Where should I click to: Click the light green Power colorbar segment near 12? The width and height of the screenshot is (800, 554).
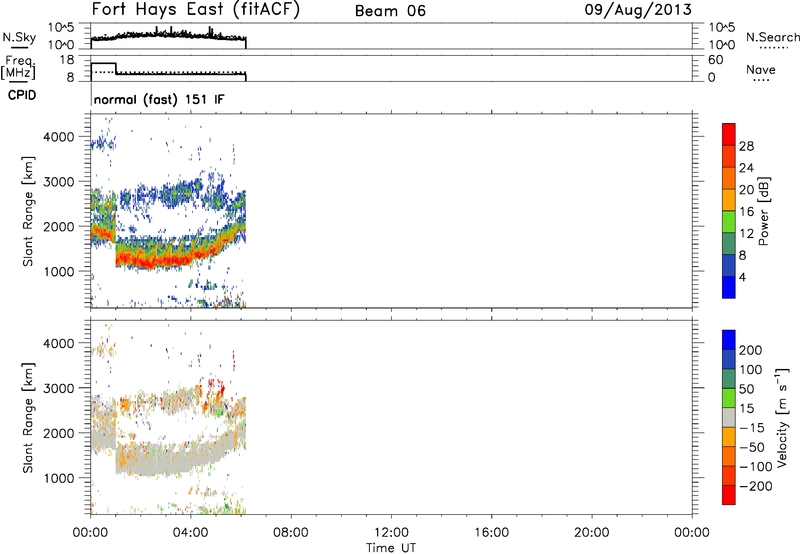[x=729, y=222]
